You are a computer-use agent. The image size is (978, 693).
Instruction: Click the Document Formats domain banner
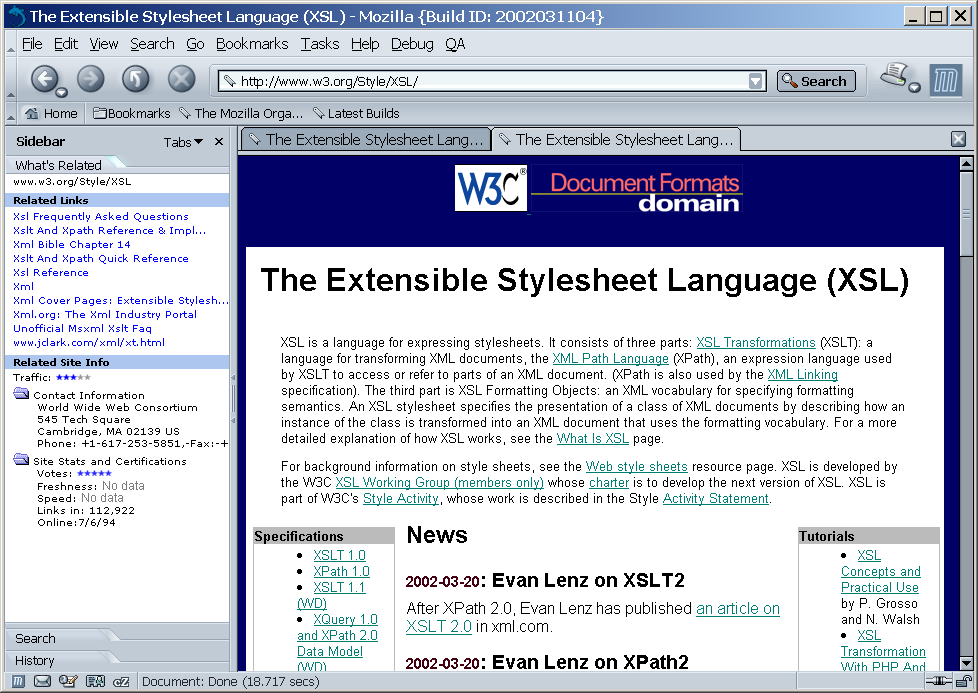(x=636, y=189)
